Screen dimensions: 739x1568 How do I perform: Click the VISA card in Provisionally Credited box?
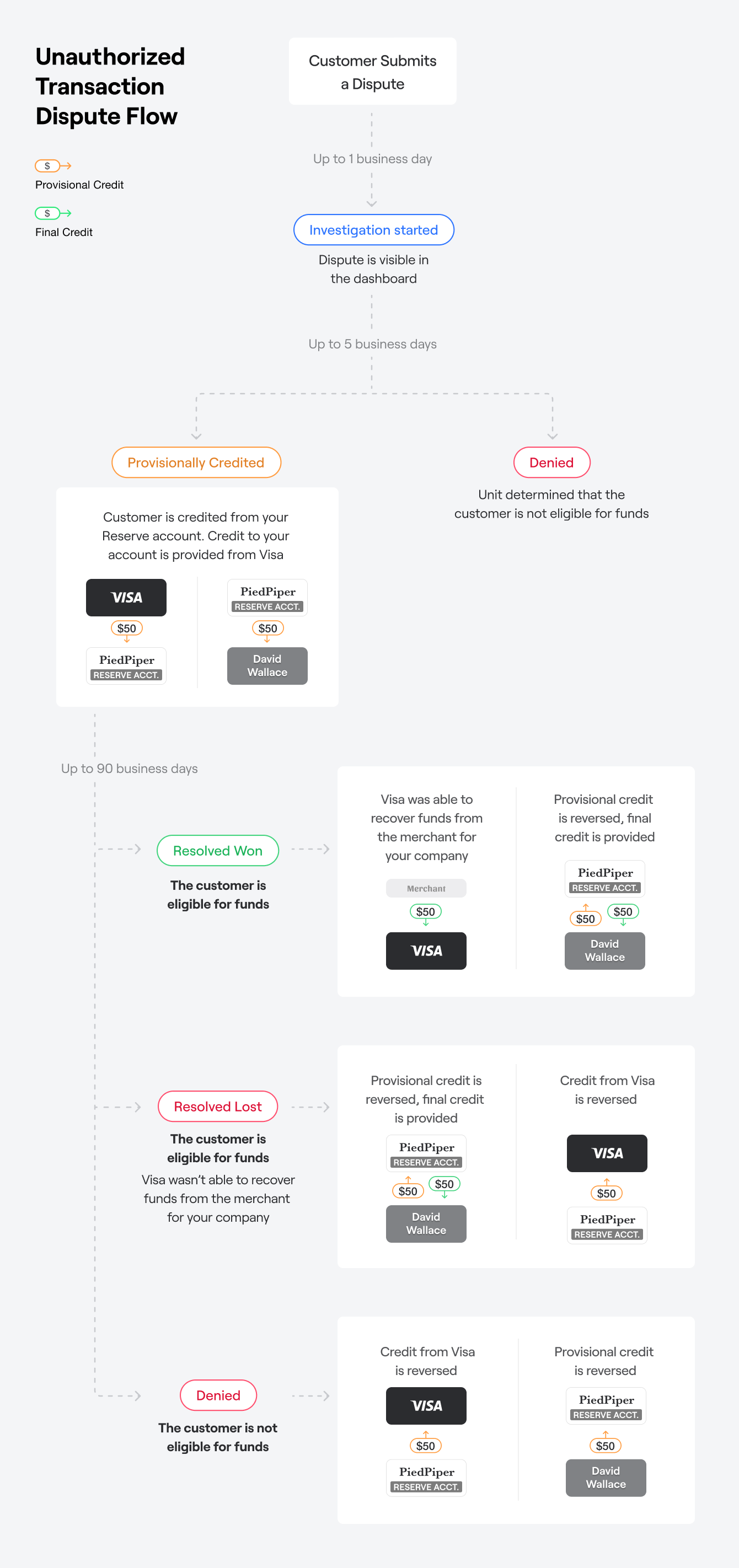pyautogui.click(x=126, y=597)
